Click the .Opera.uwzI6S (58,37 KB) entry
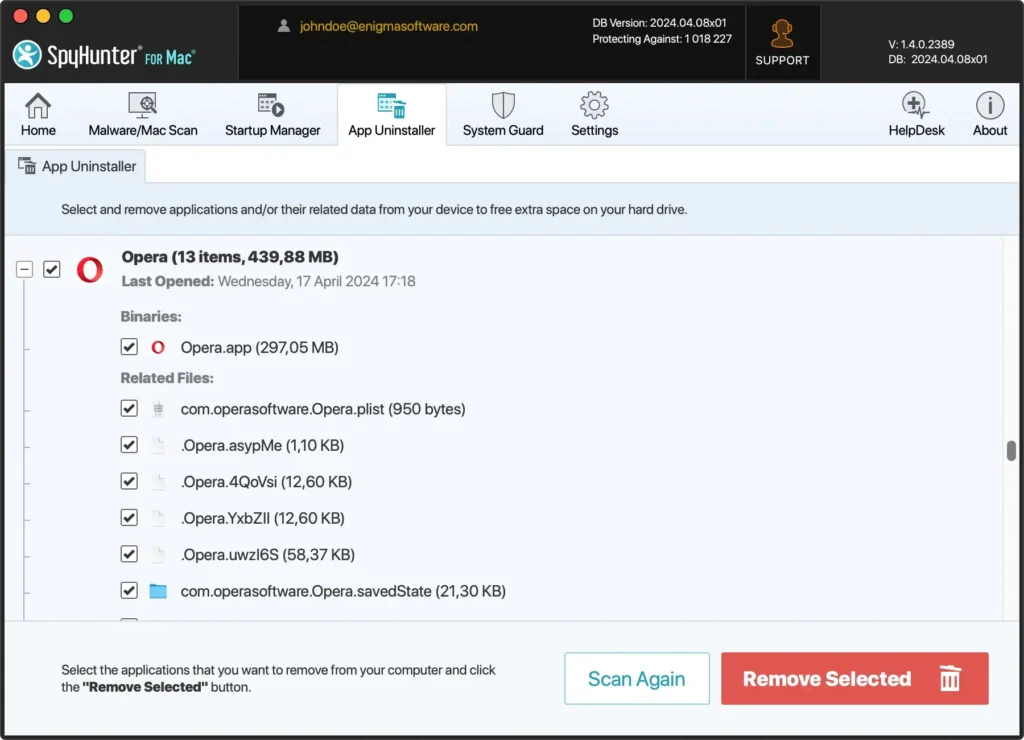Viewport: 1024px width, 740px height. (x=268, y=555)
